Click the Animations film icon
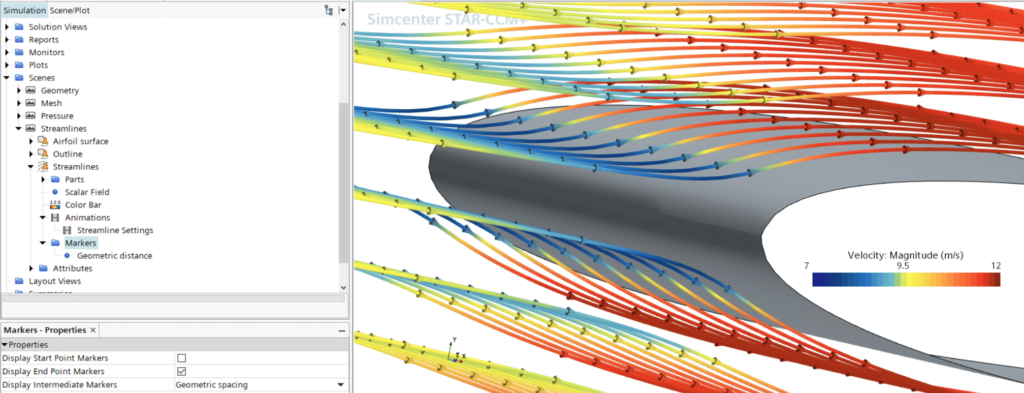This screenshot has width=1024, height=393. click(x=55, y=217)
